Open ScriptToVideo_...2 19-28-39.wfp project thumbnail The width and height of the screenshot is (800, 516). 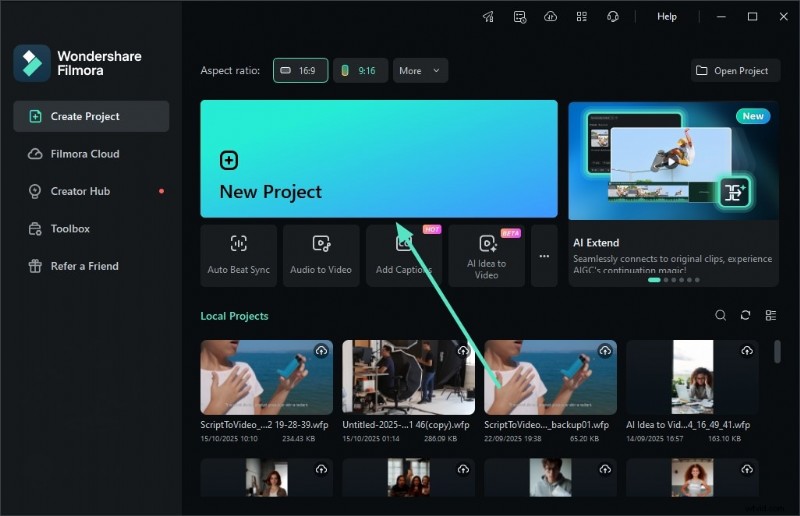[x=266, y=377]
